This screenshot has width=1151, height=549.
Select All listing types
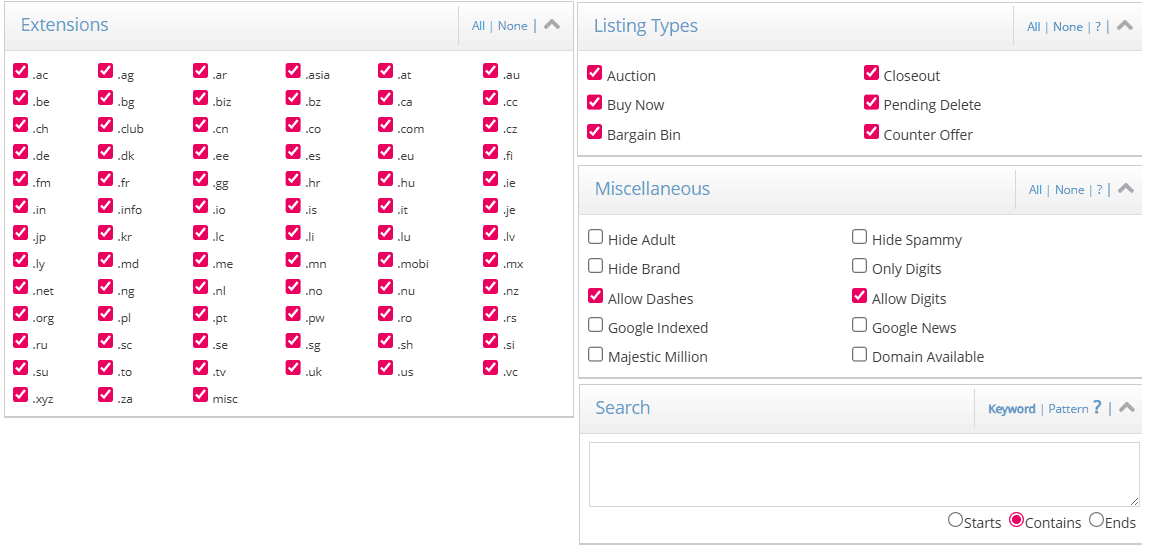(x=1034, y=26)
